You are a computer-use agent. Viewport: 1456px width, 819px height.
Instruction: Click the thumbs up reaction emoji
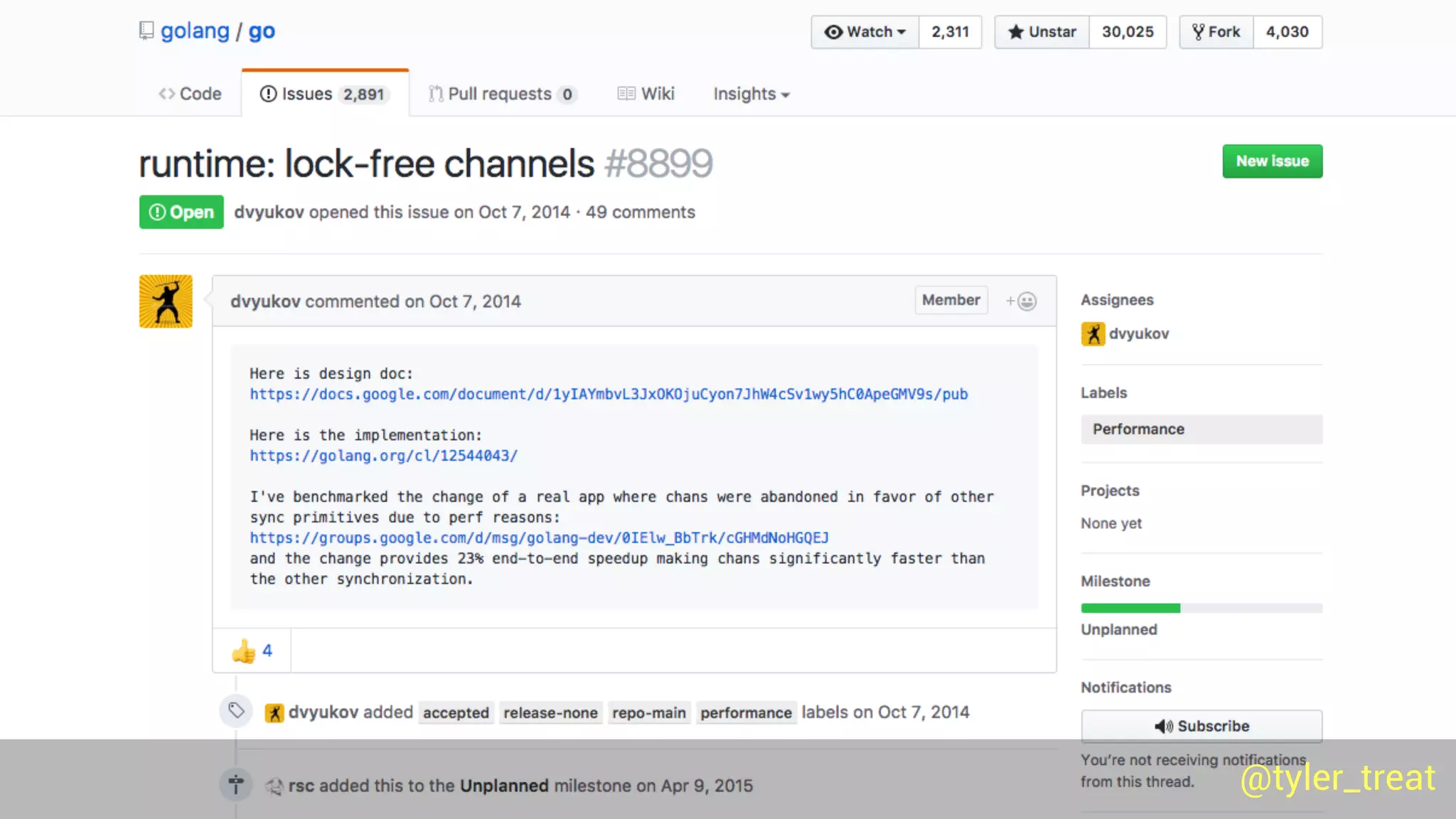244,651
